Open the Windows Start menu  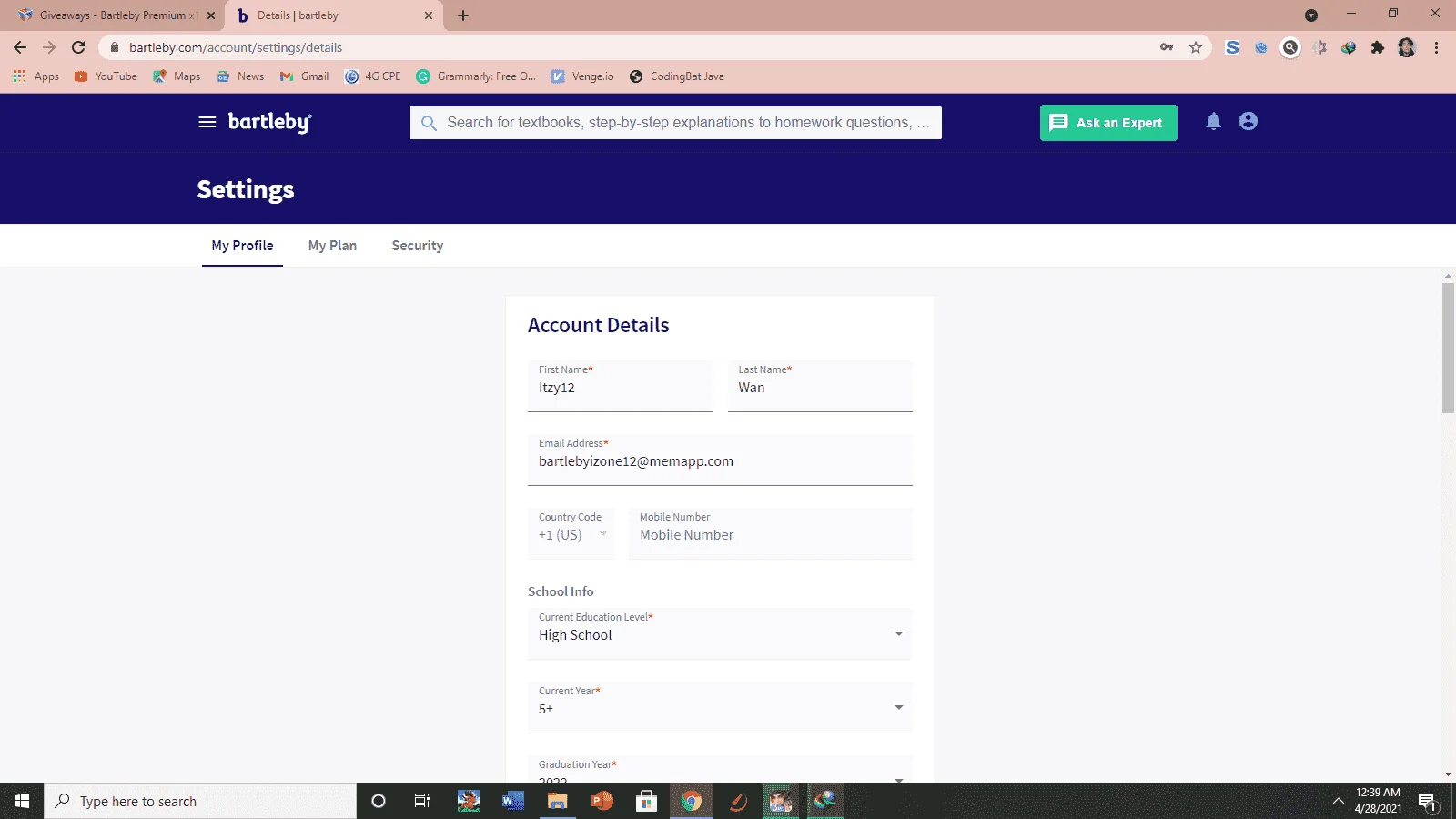pyautogui.click(x=22, y=801)
